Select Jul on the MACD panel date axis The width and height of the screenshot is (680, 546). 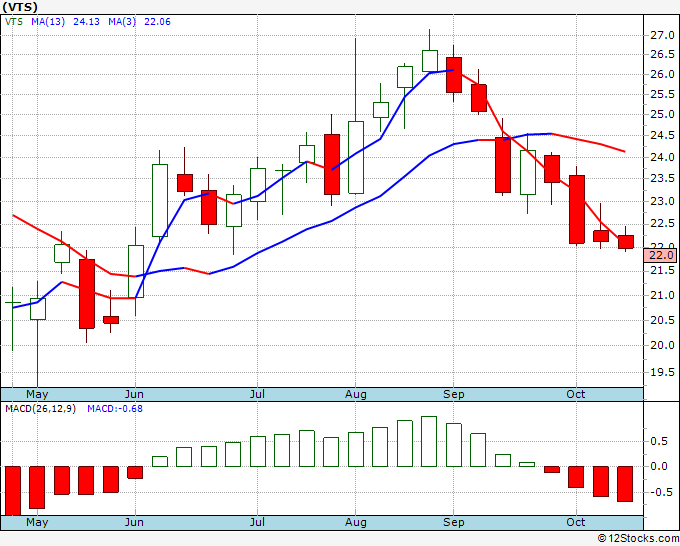(x=257, y=522)
